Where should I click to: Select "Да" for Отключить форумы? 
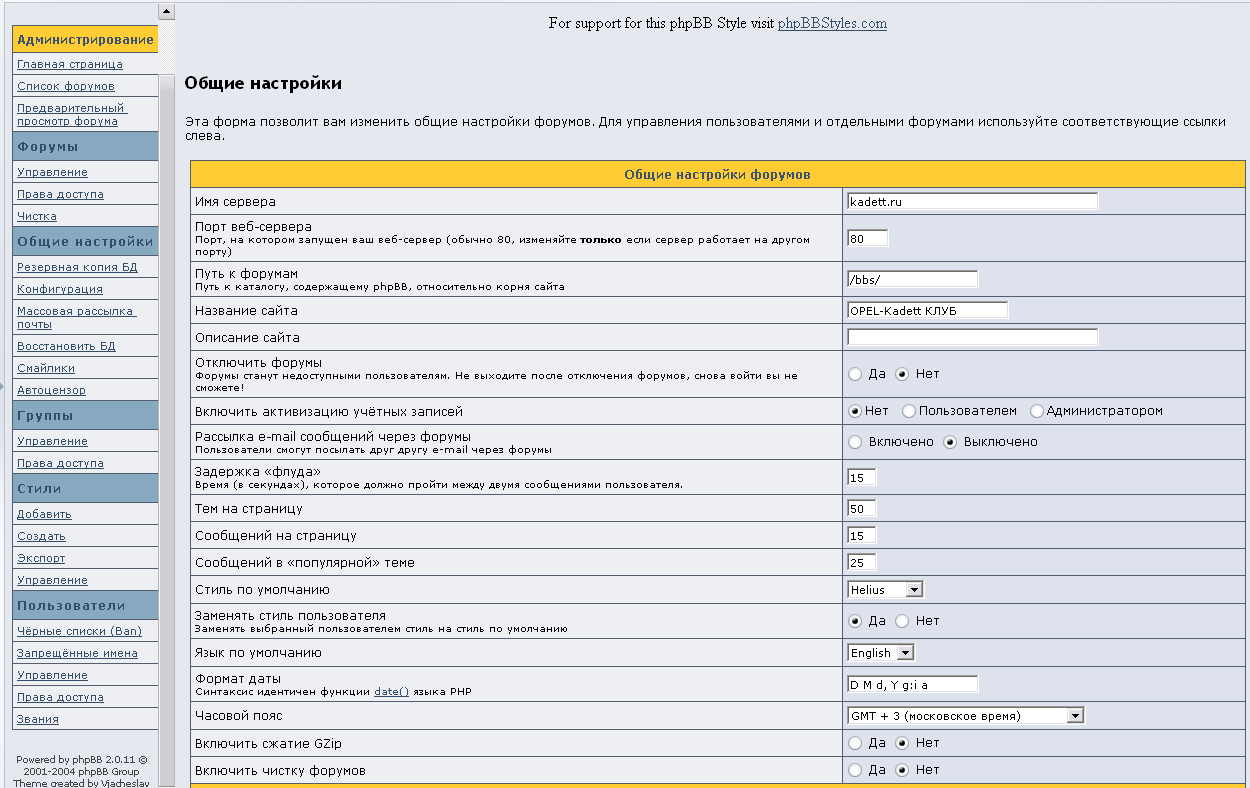(855, 374)
